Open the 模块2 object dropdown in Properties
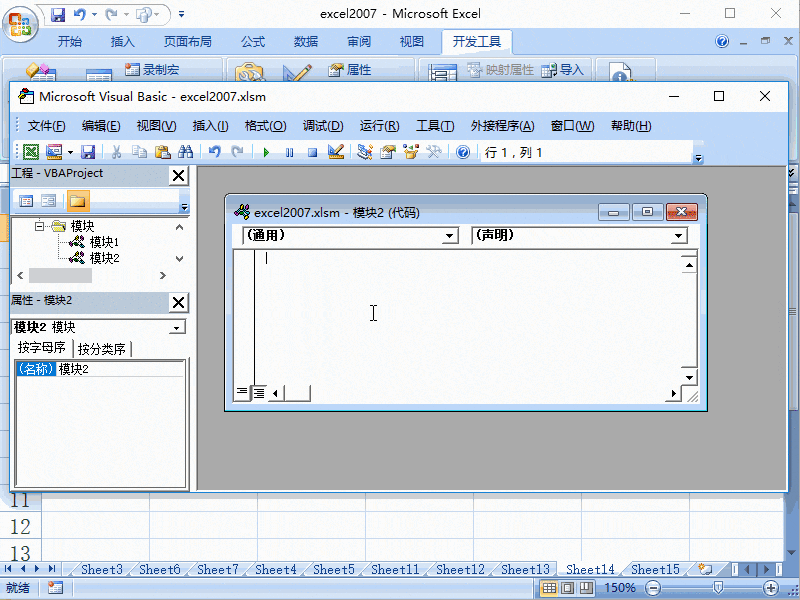The height and width of the screenshot is (600, 800). point(177,326)
